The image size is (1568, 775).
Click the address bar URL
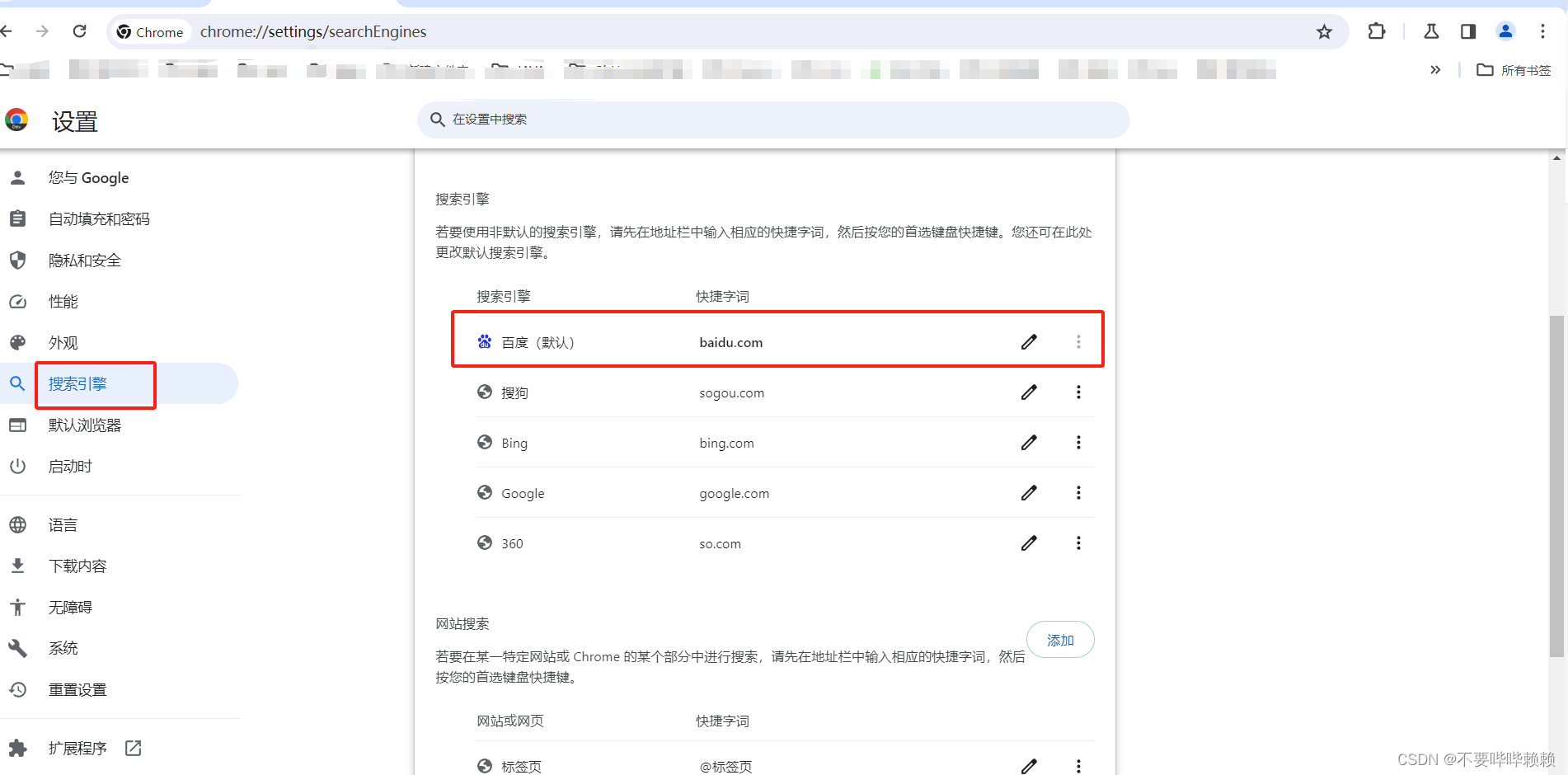tap(313, 31)
